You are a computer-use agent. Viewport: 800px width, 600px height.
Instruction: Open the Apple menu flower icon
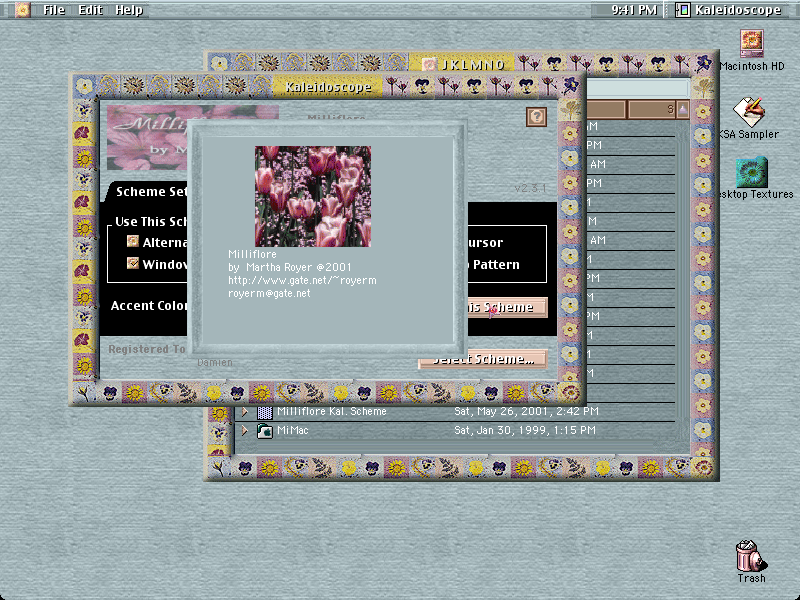coord(22,9)
